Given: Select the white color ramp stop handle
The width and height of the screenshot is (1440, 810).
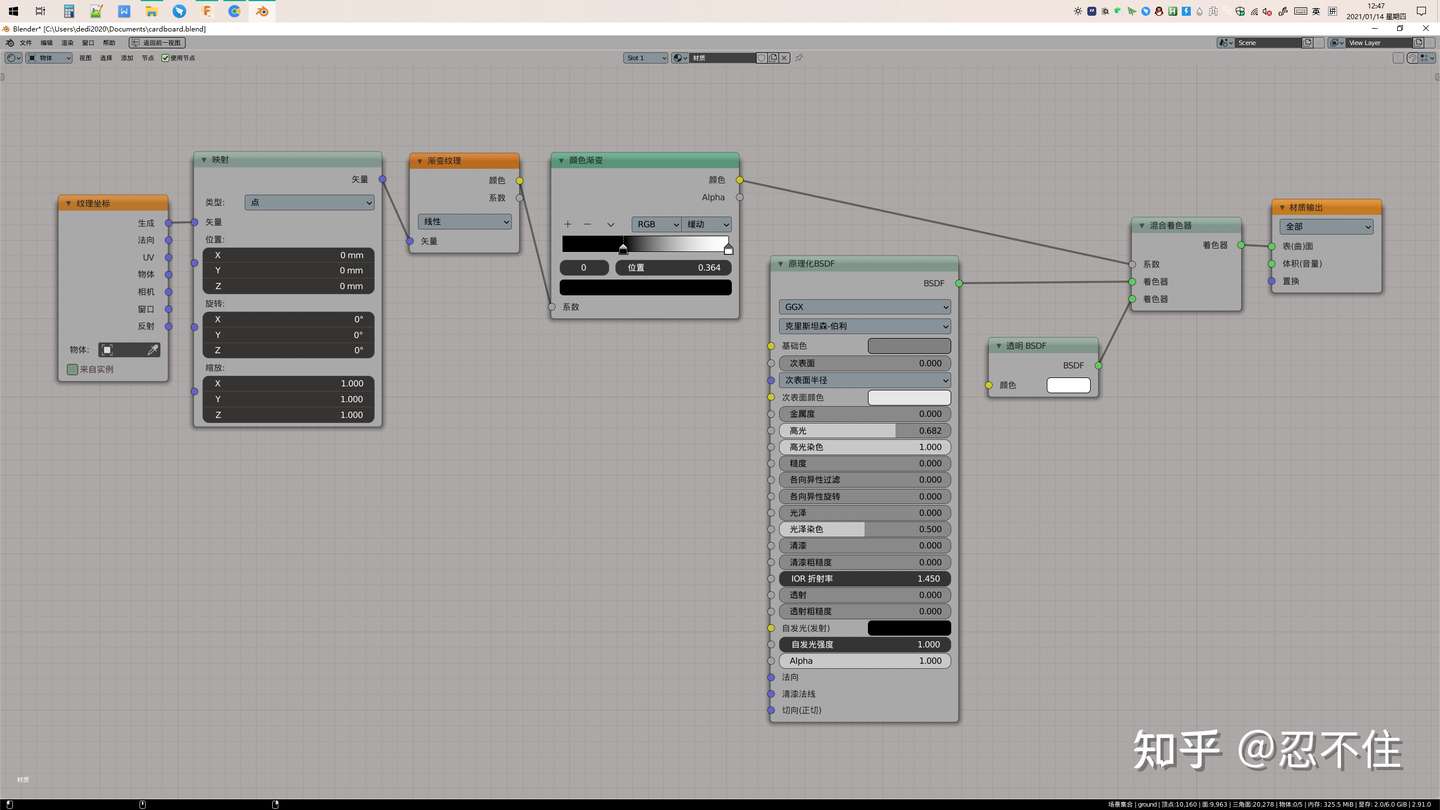Looking at the screenshot, I should pyautogui.click(x=728, y=248).
